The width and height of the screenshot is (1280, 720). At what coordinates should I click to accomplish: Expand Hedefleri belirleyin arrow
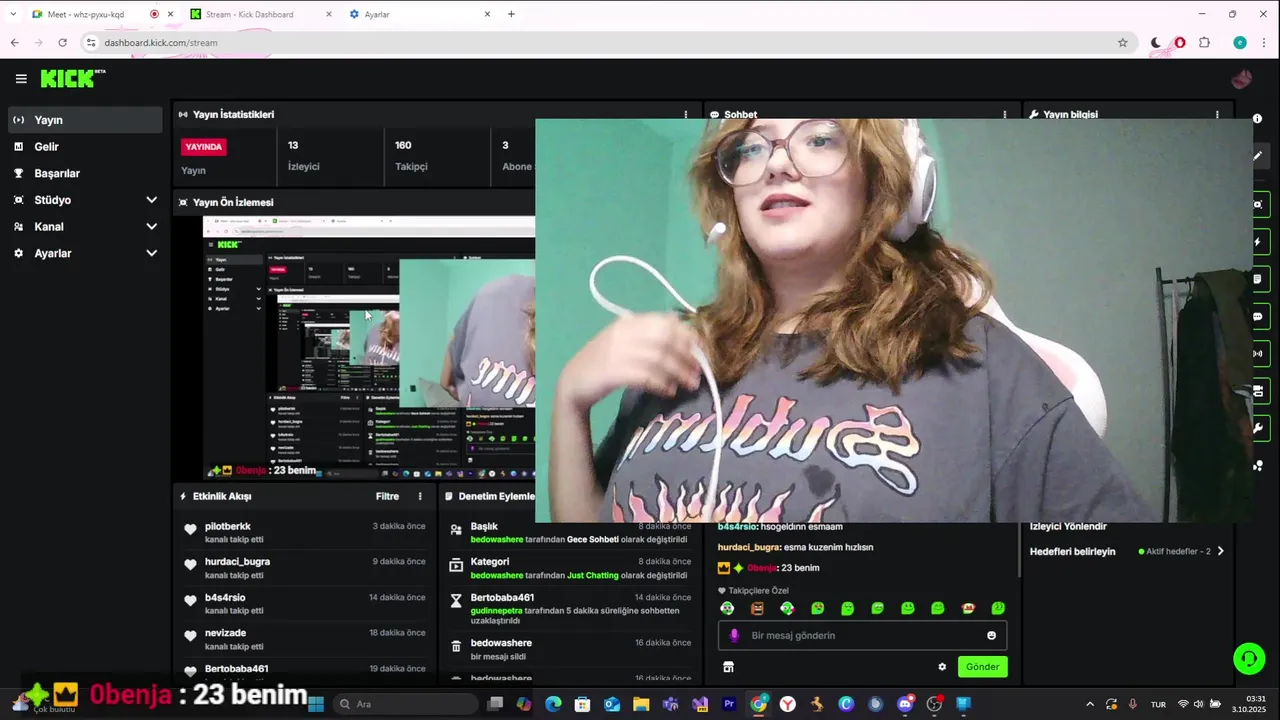(x=1220, y=551)
